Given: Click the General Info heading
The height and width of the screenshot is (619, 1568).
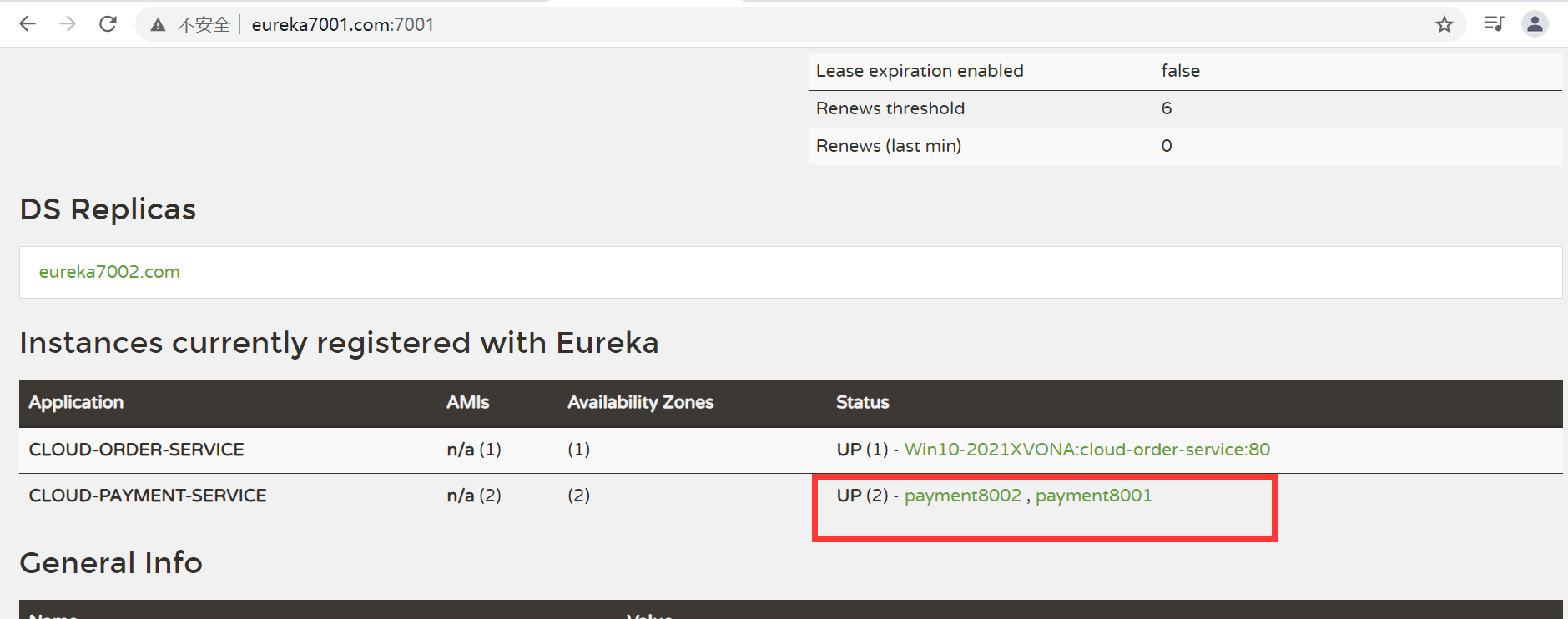Looking at the screenshot, I should click(111, 563).
